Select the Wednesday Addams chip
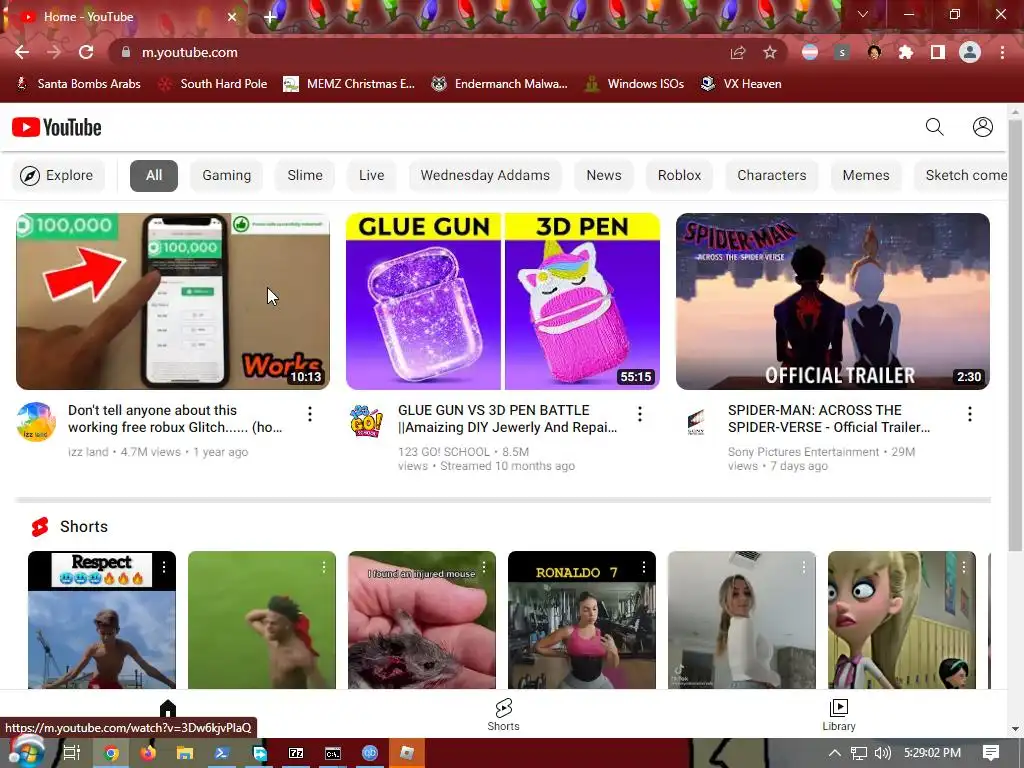The height and width of the screenshot is (768, 1024). pyautogui.click(x=485, y=176)
